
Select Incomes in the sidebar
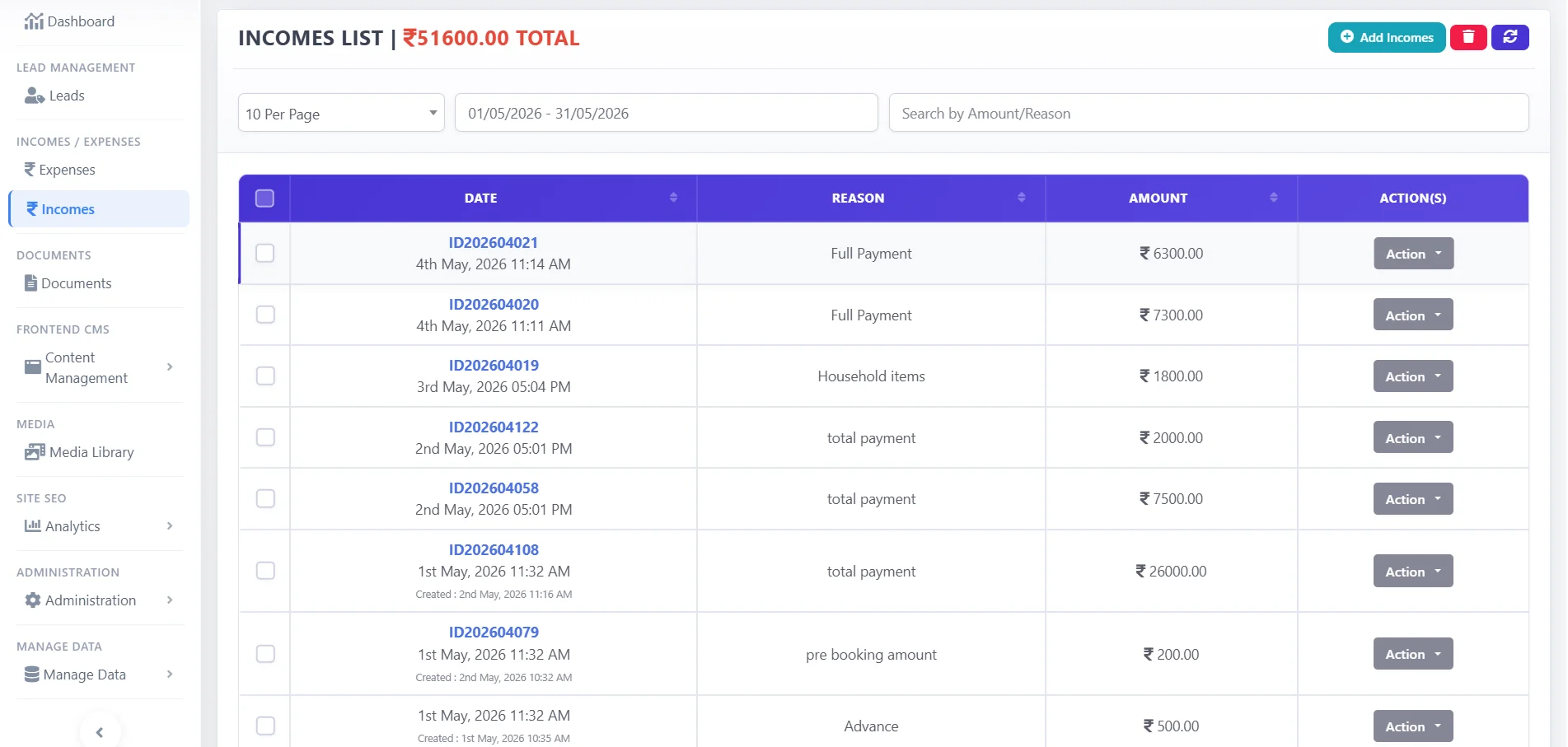[99, 209]
